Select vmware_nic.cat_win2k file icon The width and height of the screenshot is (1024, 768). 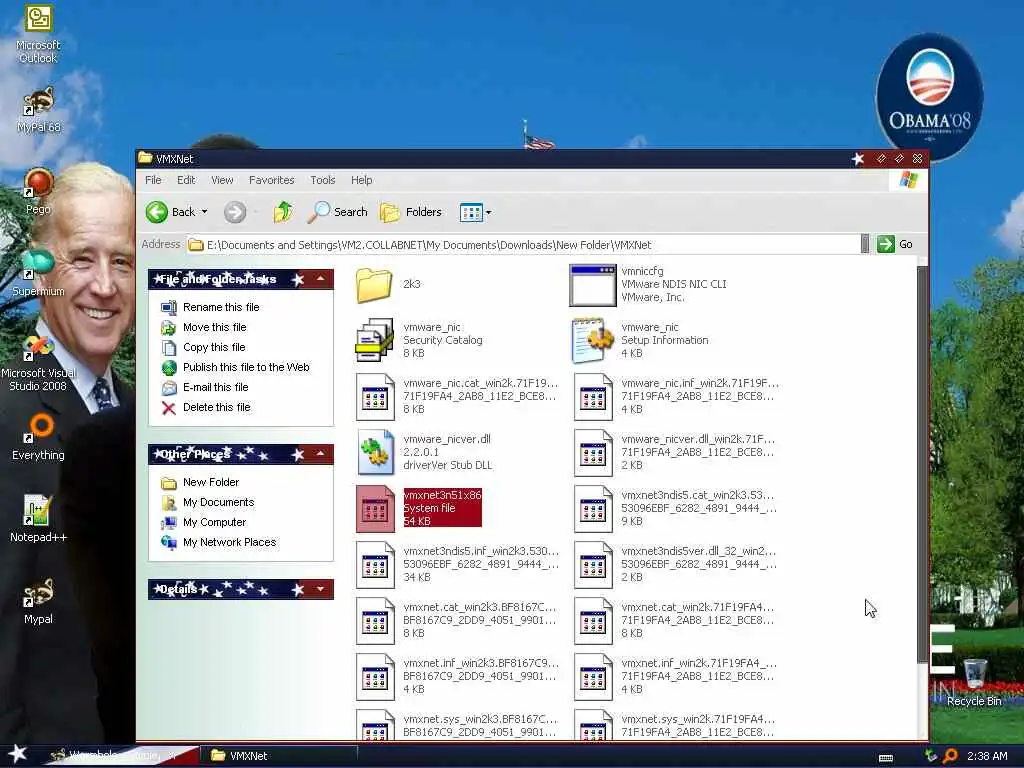(x=376, y=396)
